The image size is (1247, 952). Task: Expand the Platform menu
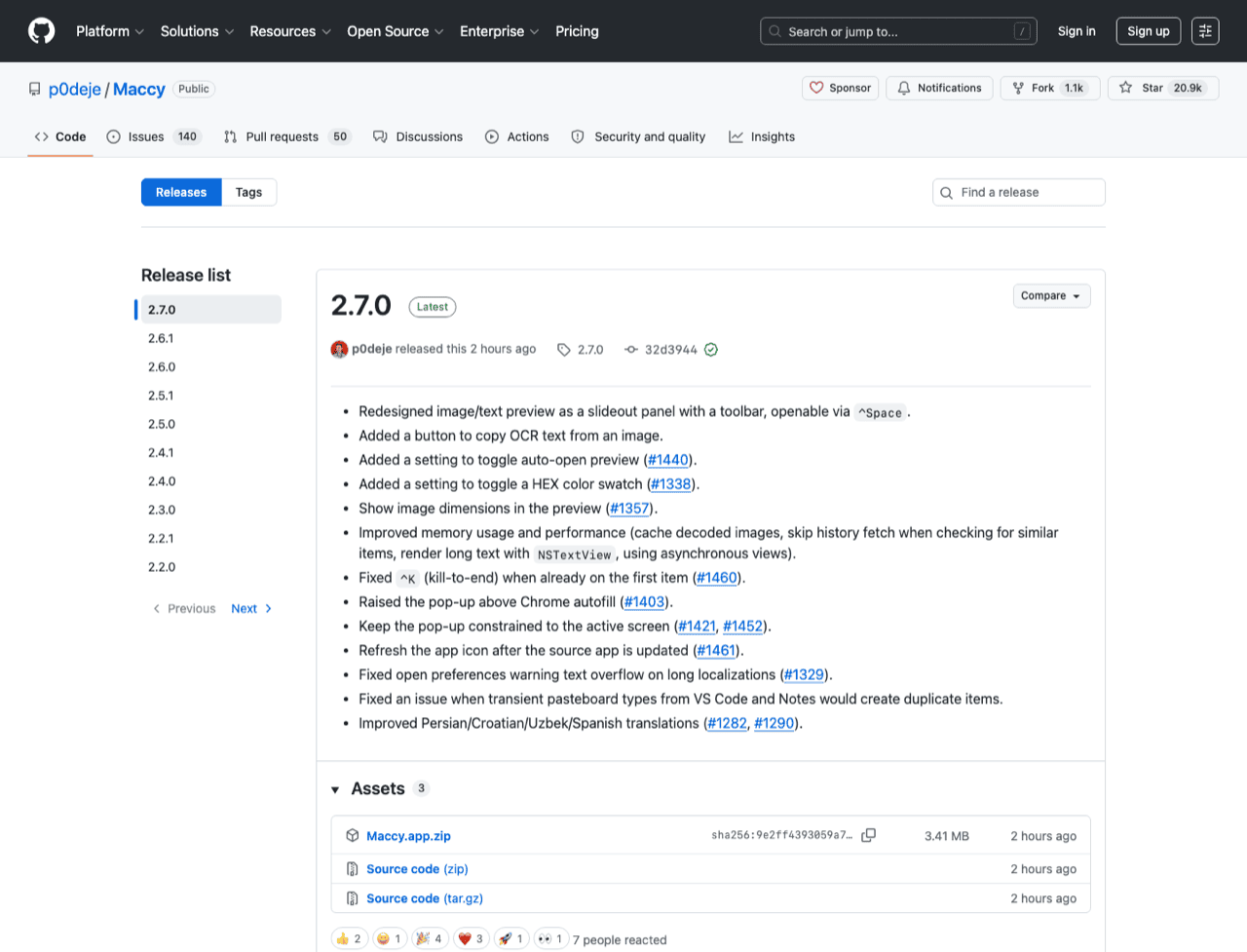coord(110,31)
